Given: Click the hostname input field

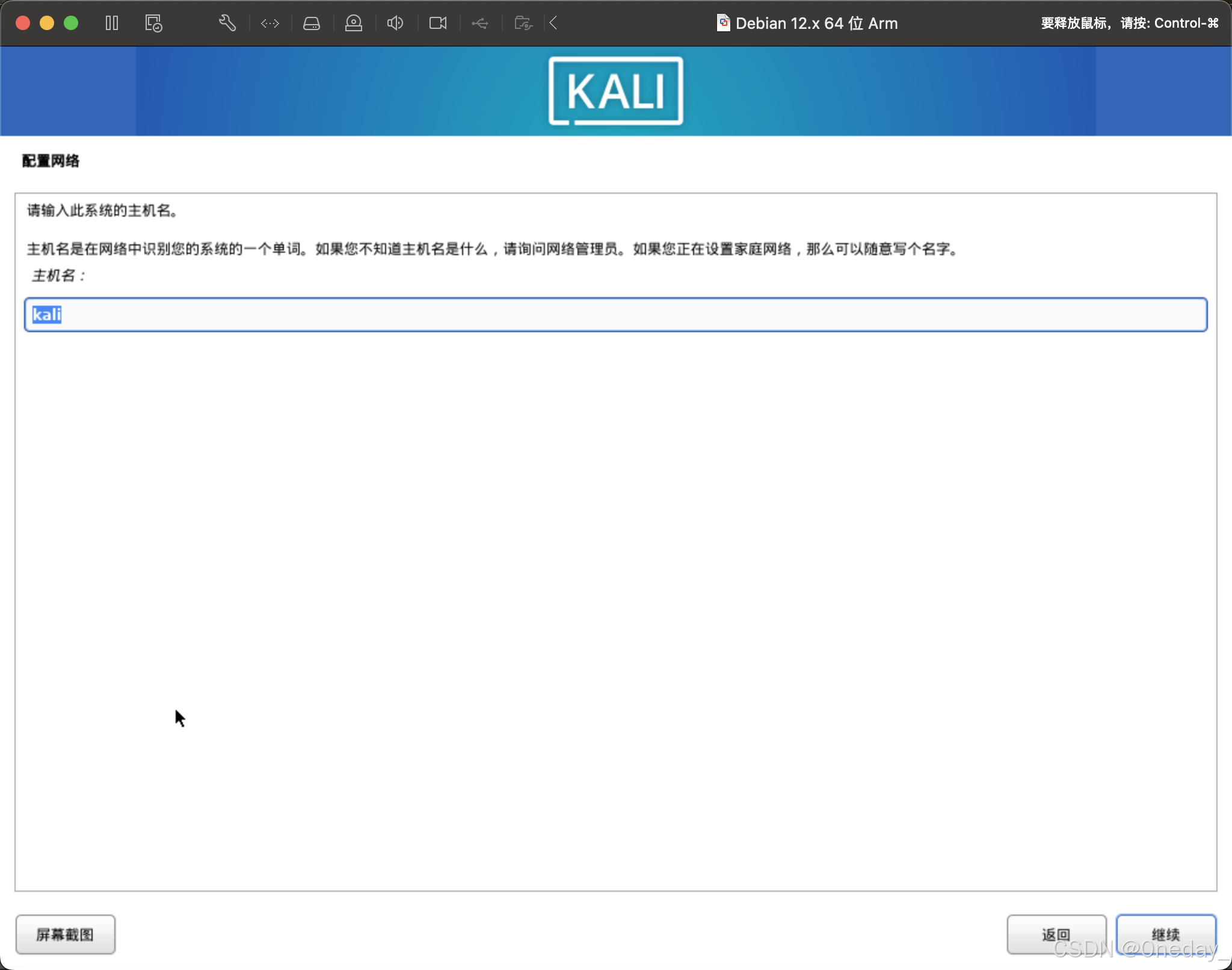Looking at the screenshot, I should click(x=615, y=315).
